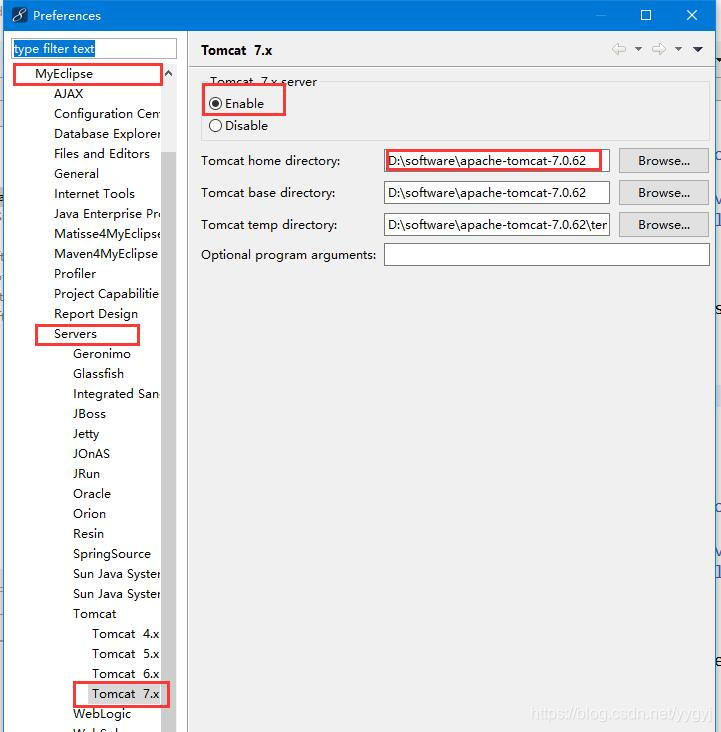The image size is (721, 732).
Task: Select Tomcat 5.x in the tree
Action: point(126,654)
